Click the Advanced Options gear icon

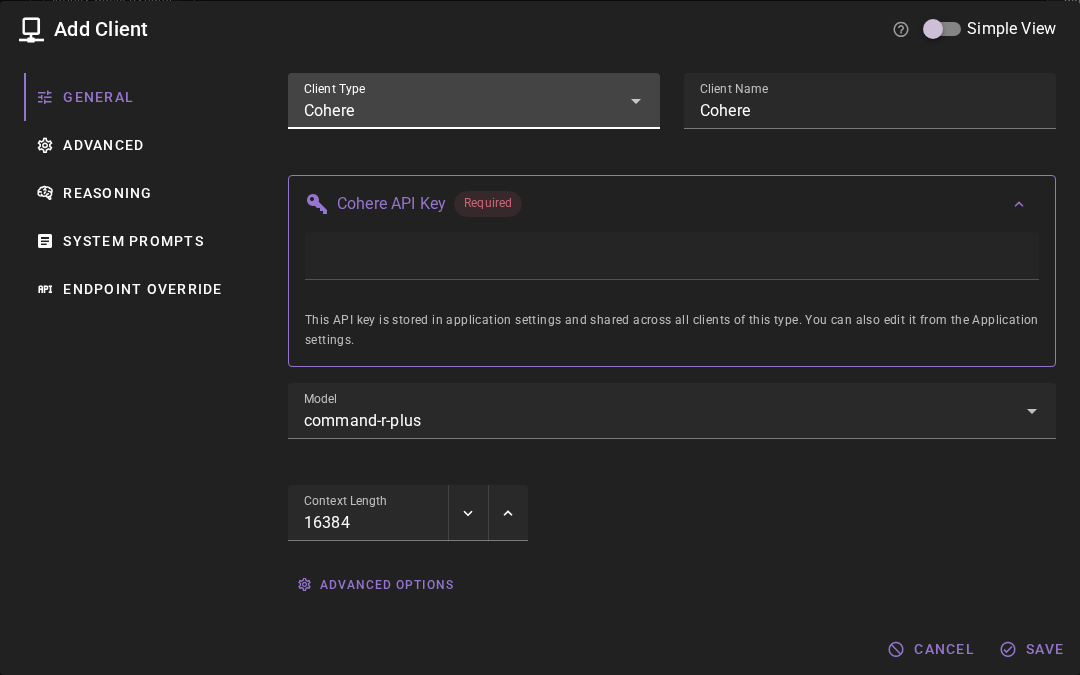[304, 585]
